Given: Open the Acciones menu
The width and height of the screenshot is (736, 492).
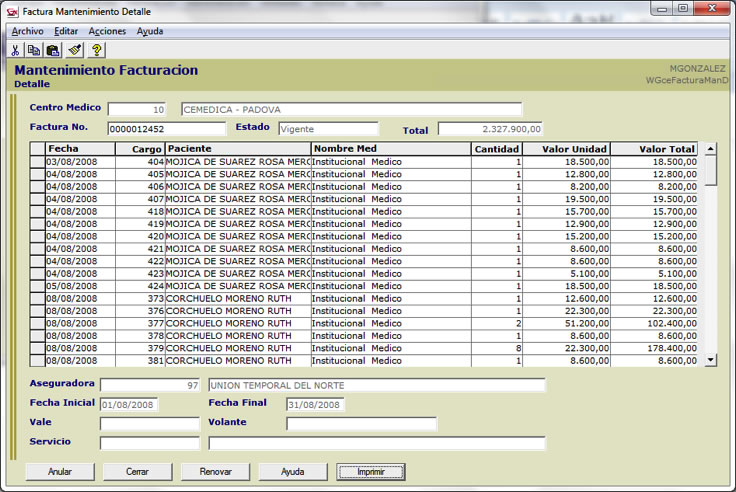Looking at the screenshot, I should pyautogui.click(x=107, y=31).
